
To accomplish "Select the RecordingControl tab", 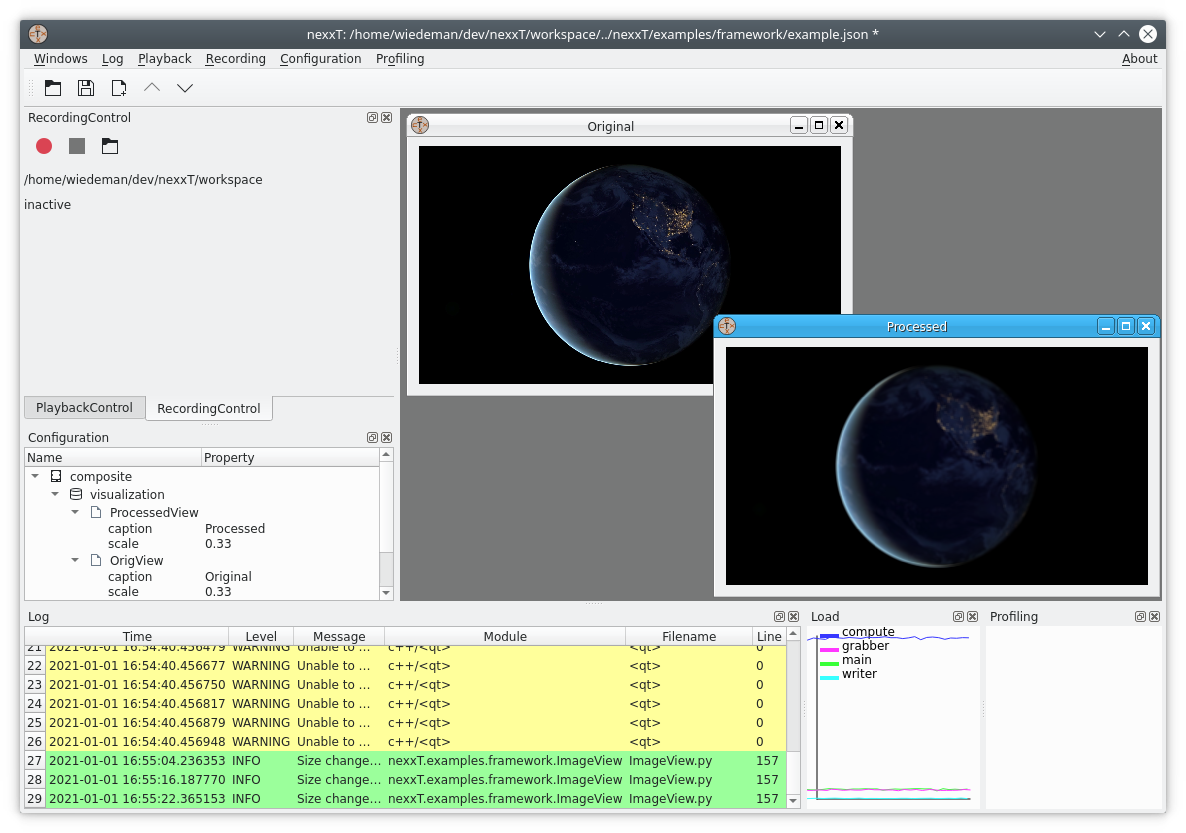I will pyautogui.click(x=209, y=408).
